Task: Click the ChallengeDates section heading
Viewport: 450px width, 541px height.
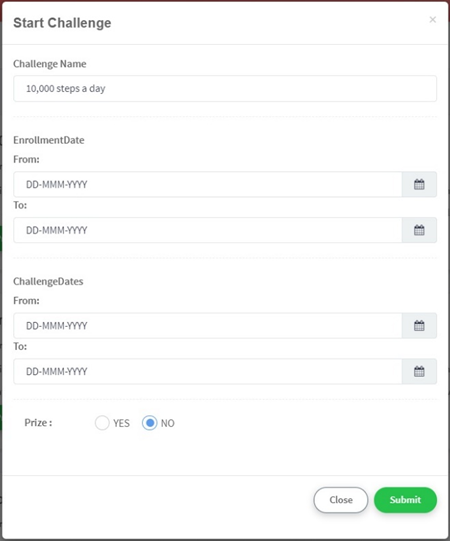Action: pos(48,282)
